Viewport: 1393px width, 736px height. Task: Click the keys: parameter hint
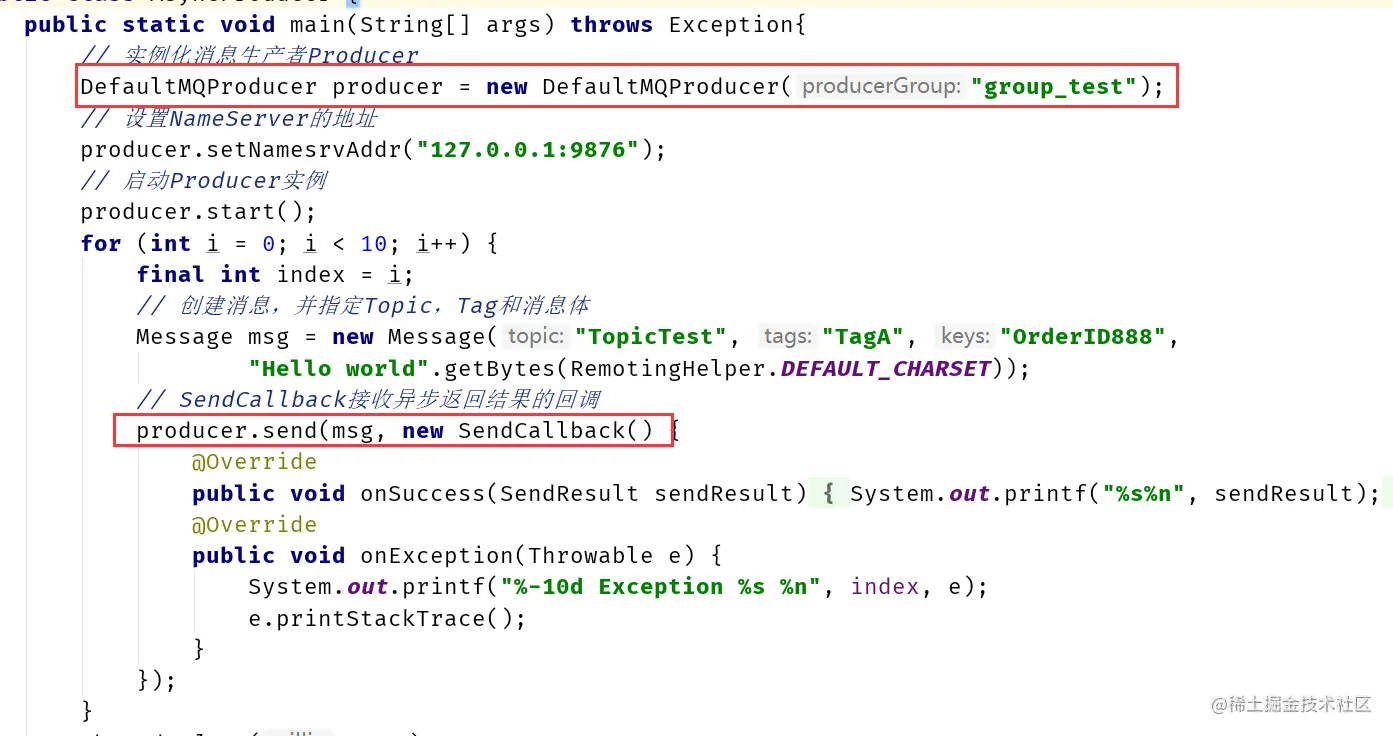[x=965, y=336]
